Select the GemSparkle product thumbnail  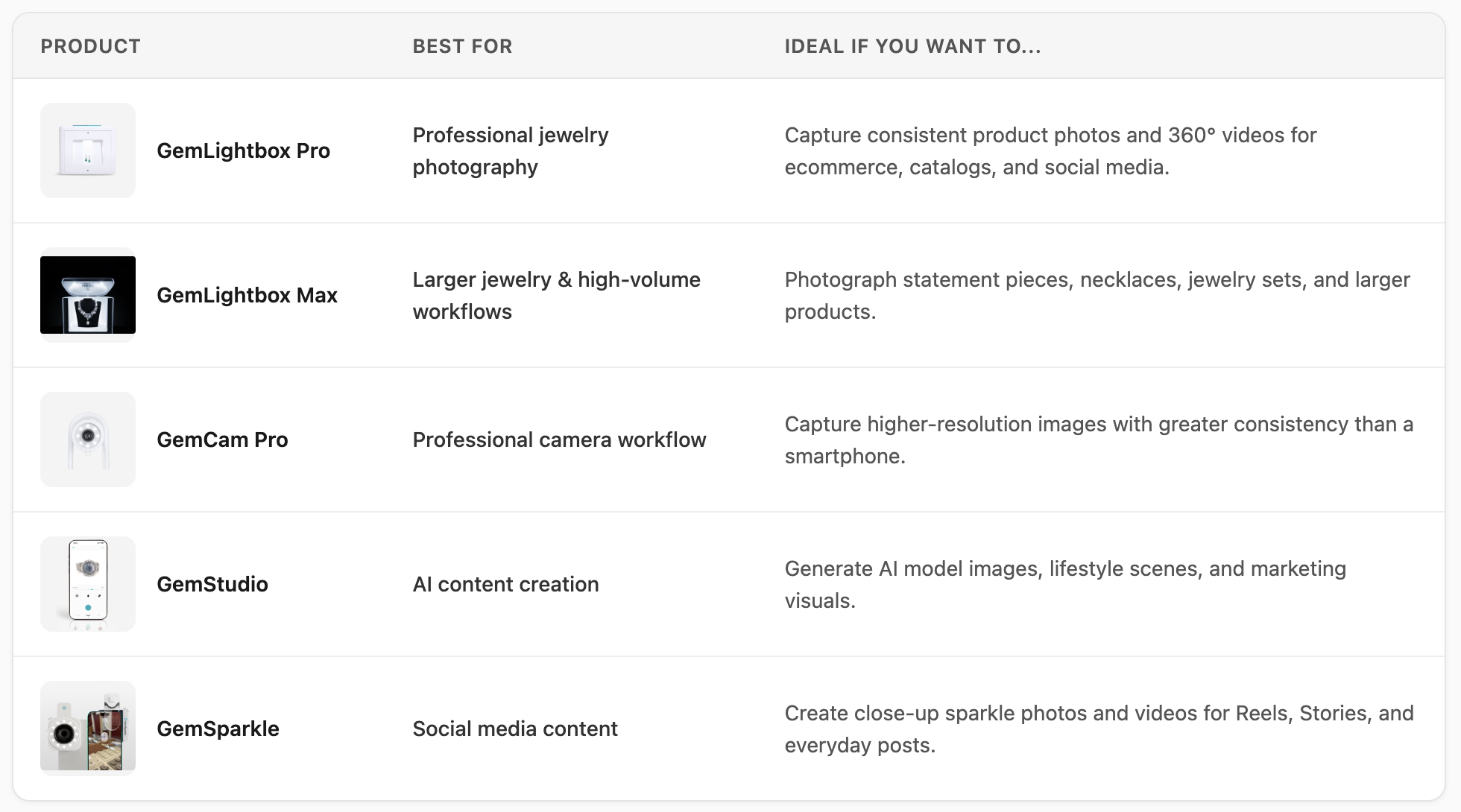(88, 729)
